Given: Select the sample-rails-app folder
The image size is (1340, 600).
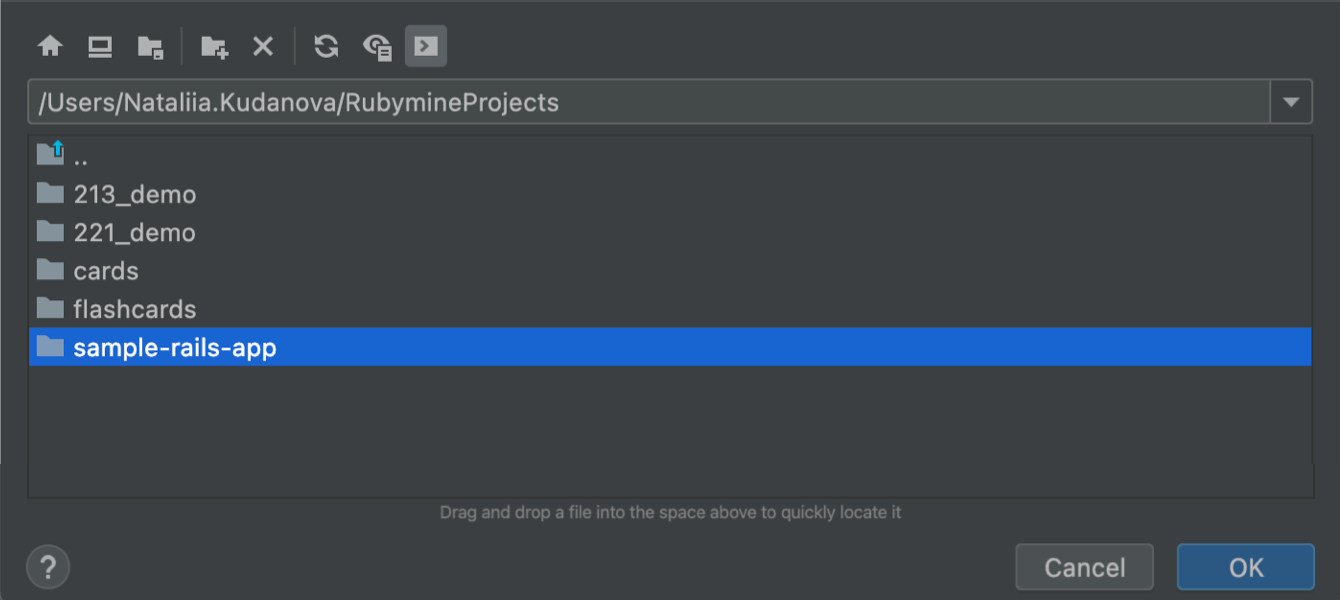Looking at the screenshot, I should [174, 348].
